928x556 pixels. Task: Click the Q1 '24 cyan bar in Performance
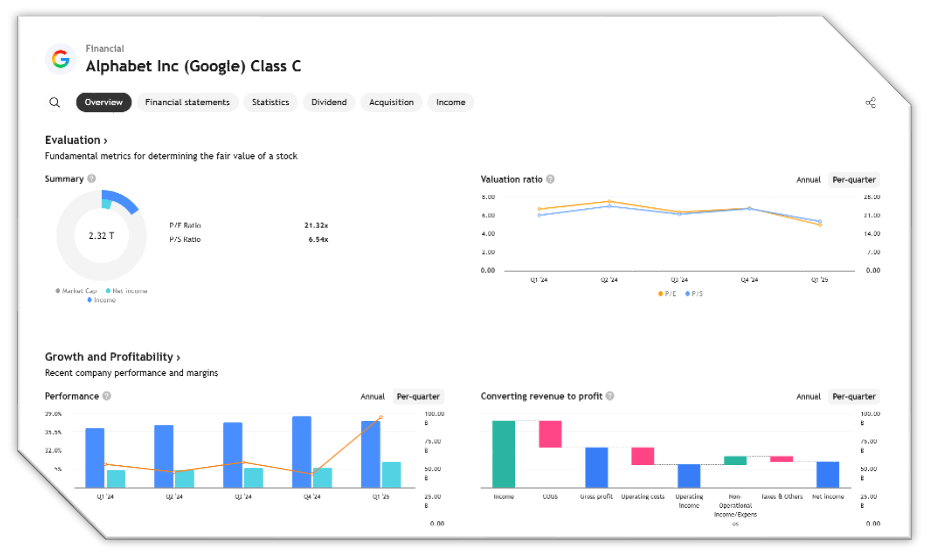coord(116,479)
